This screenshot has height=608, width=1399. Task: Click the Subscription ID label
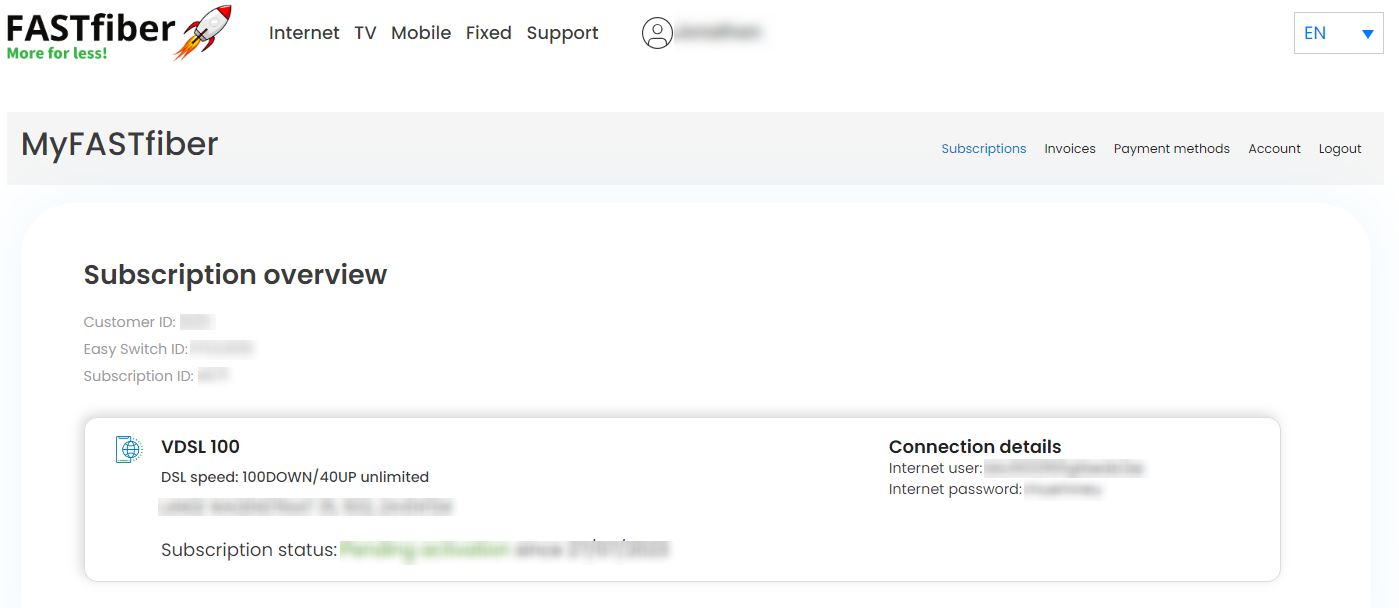coord(139,376)
